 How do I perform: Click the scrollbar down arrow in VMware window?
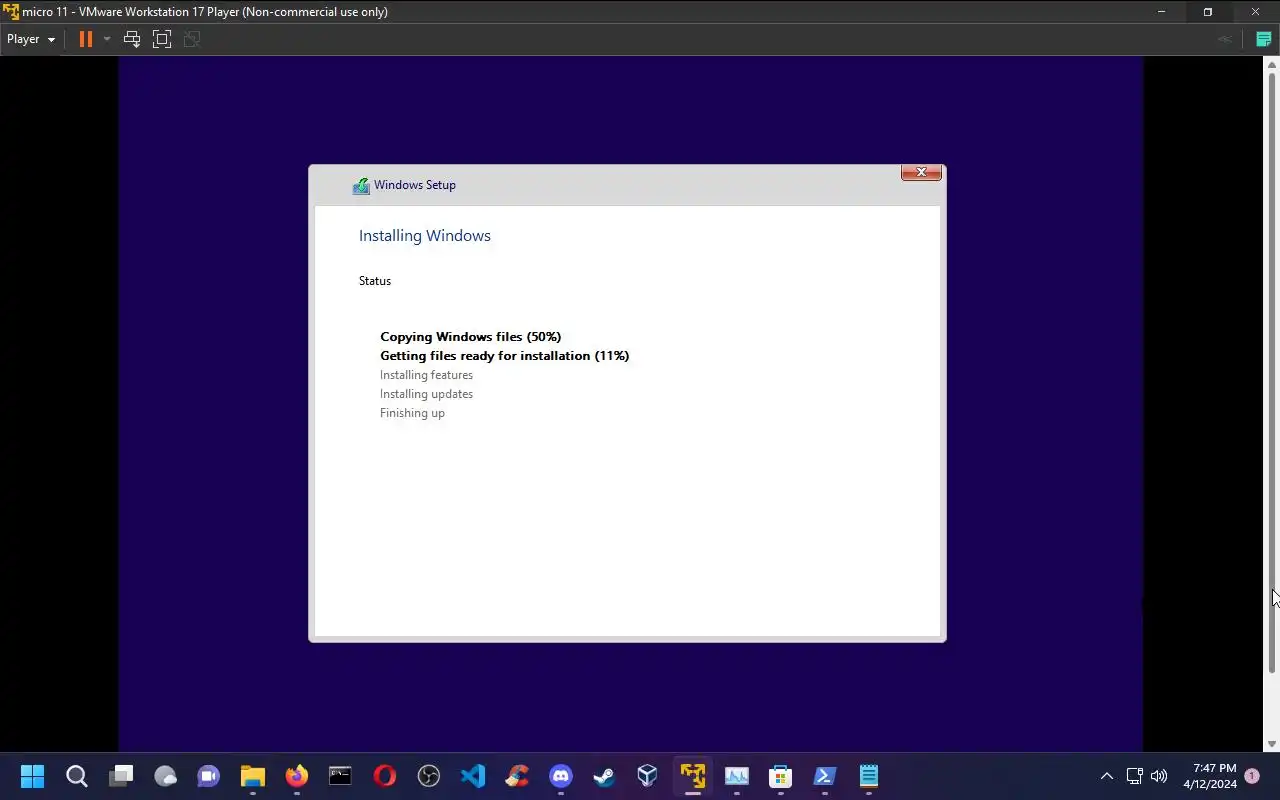pos(1272,745)
